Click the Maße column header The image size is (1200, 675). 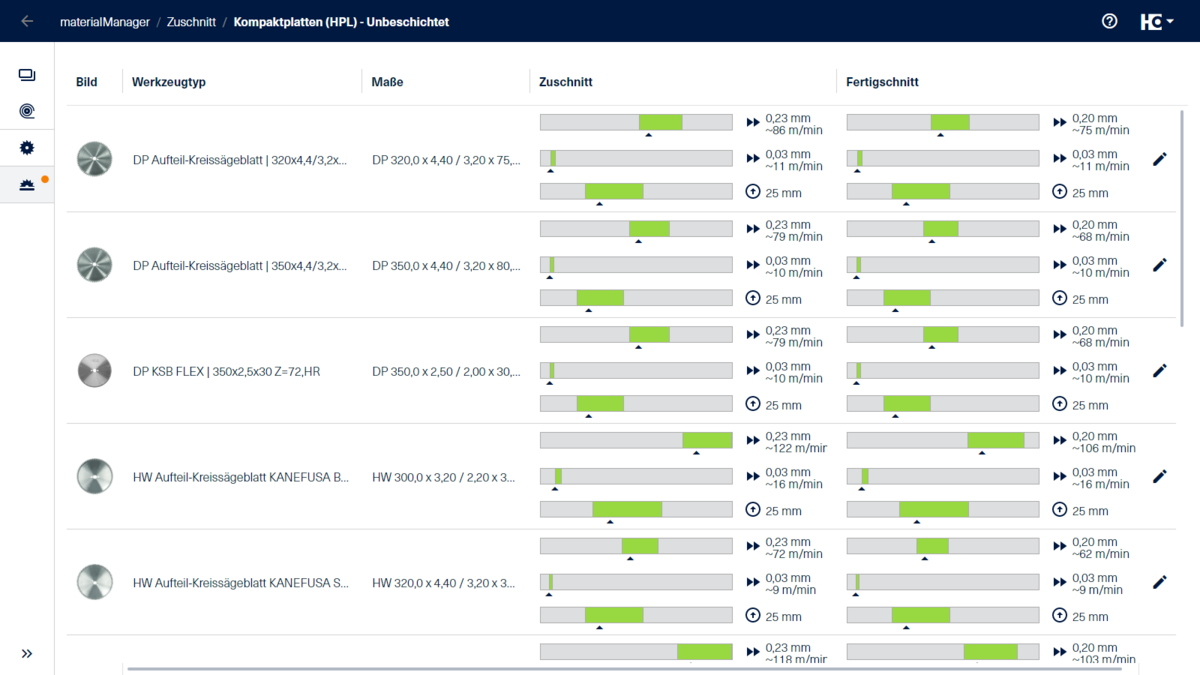[x=387, y=82]
